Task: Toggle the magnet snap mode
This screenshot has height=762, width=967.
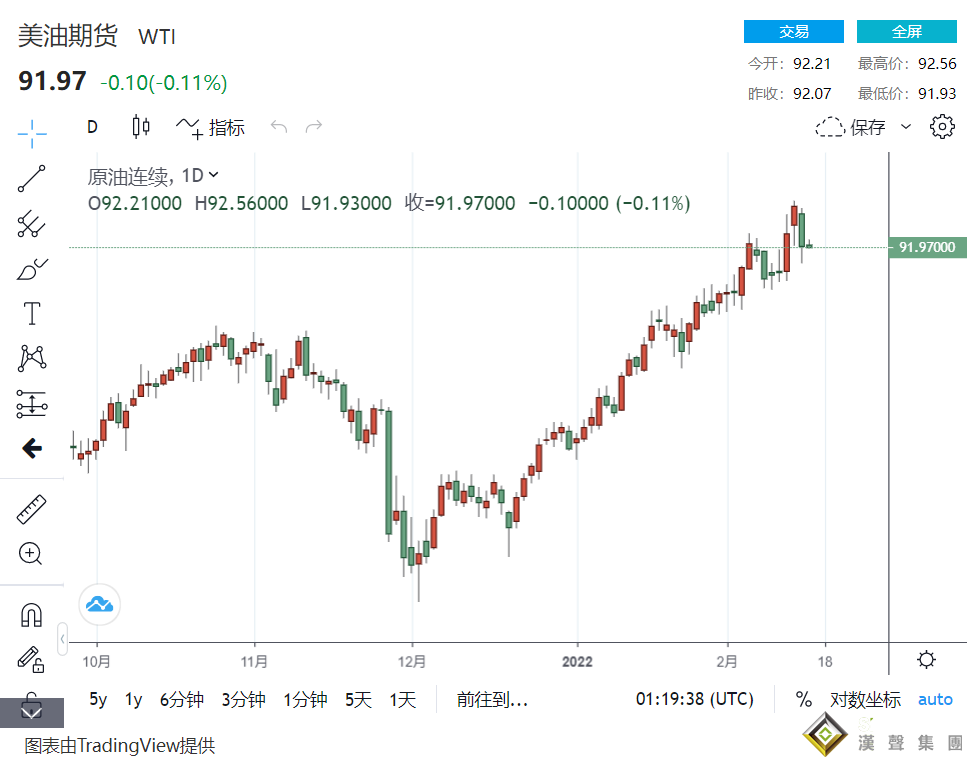Action: pyautogui.click(x=32, y=614)
